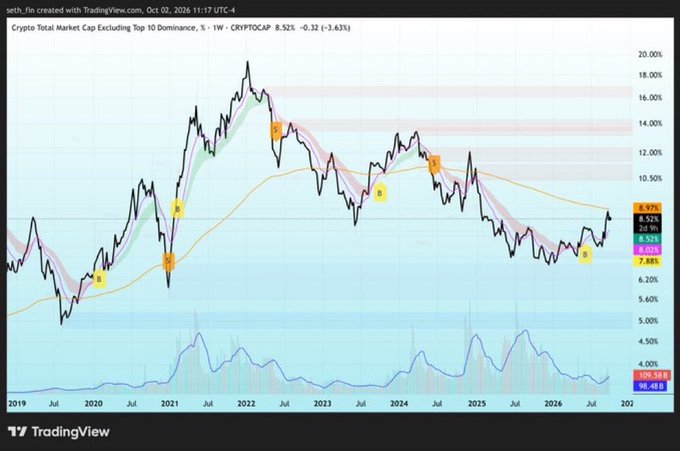
Task: Open the TradingView.com link in header
Action: 108,10
